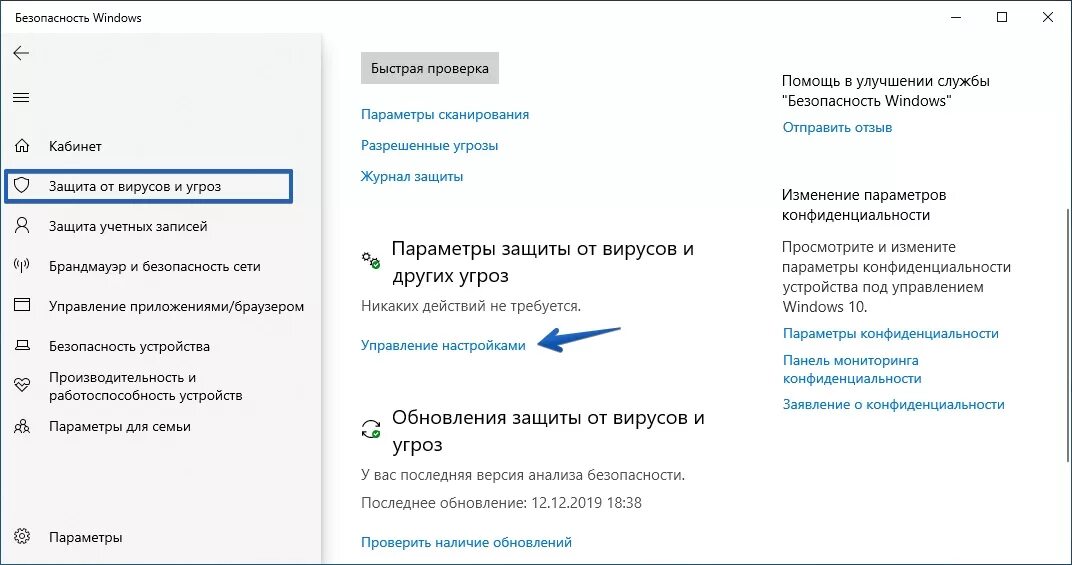Click the laptop icon for device security
Viewport: 1072px width, 565px height.
coord(22,345)
